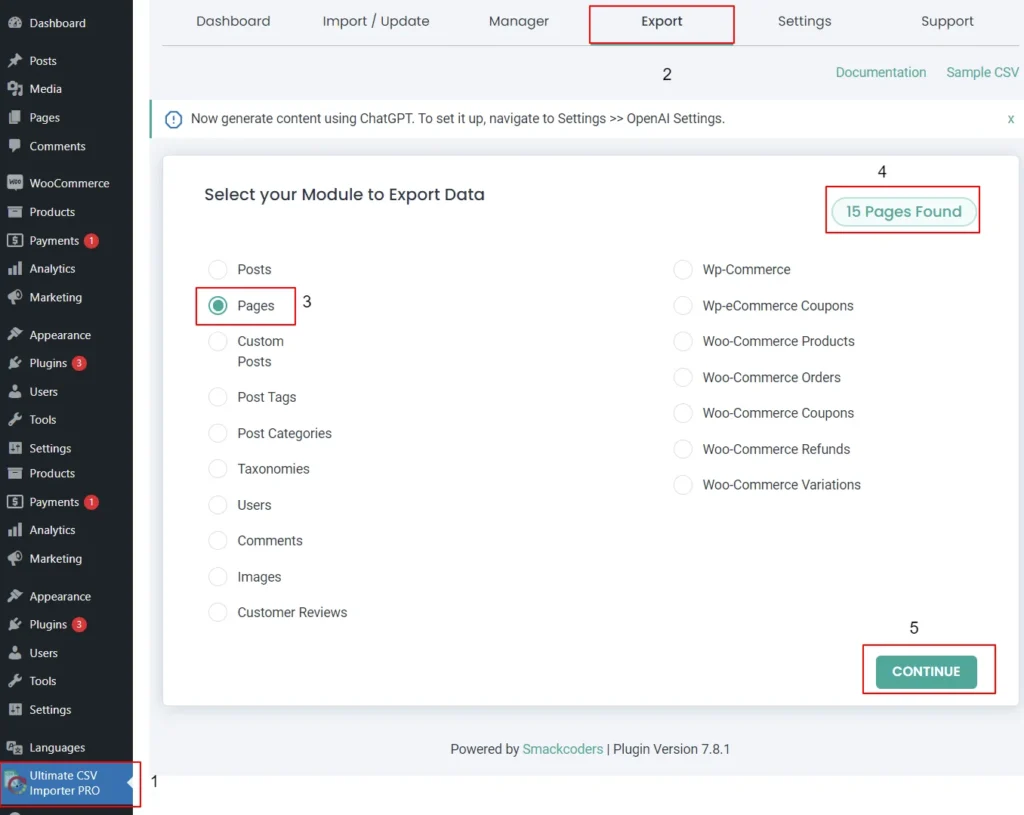
Task: Click the info icon in ChatGPT notice
Action: coord(173,120)
